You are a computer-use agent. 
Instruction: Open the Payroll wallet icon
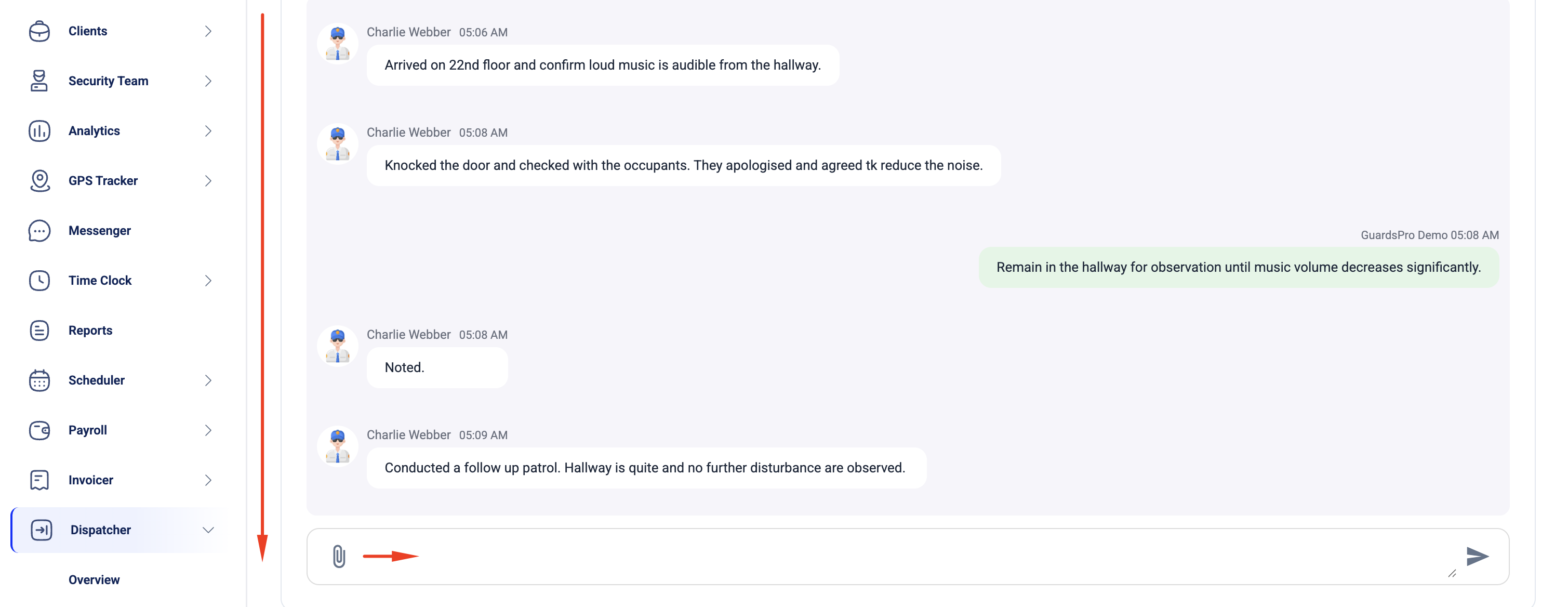click(x=39, y=430)
